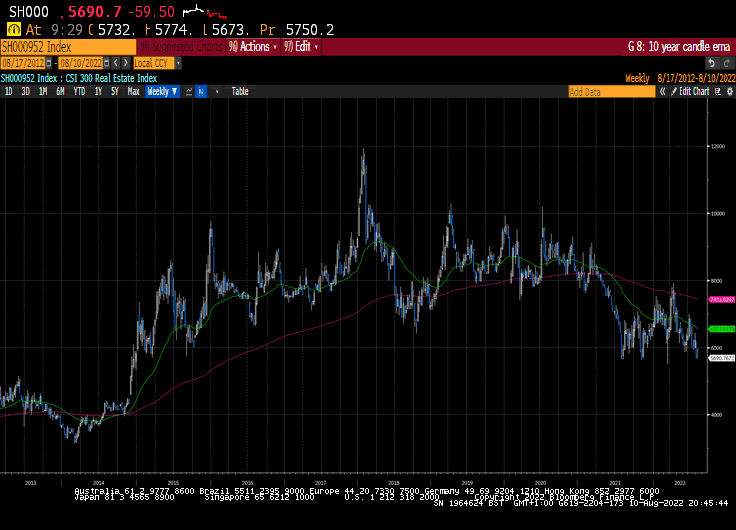Click the date range text 8/17/2012-8/10/2022

(x=696, y=78)
